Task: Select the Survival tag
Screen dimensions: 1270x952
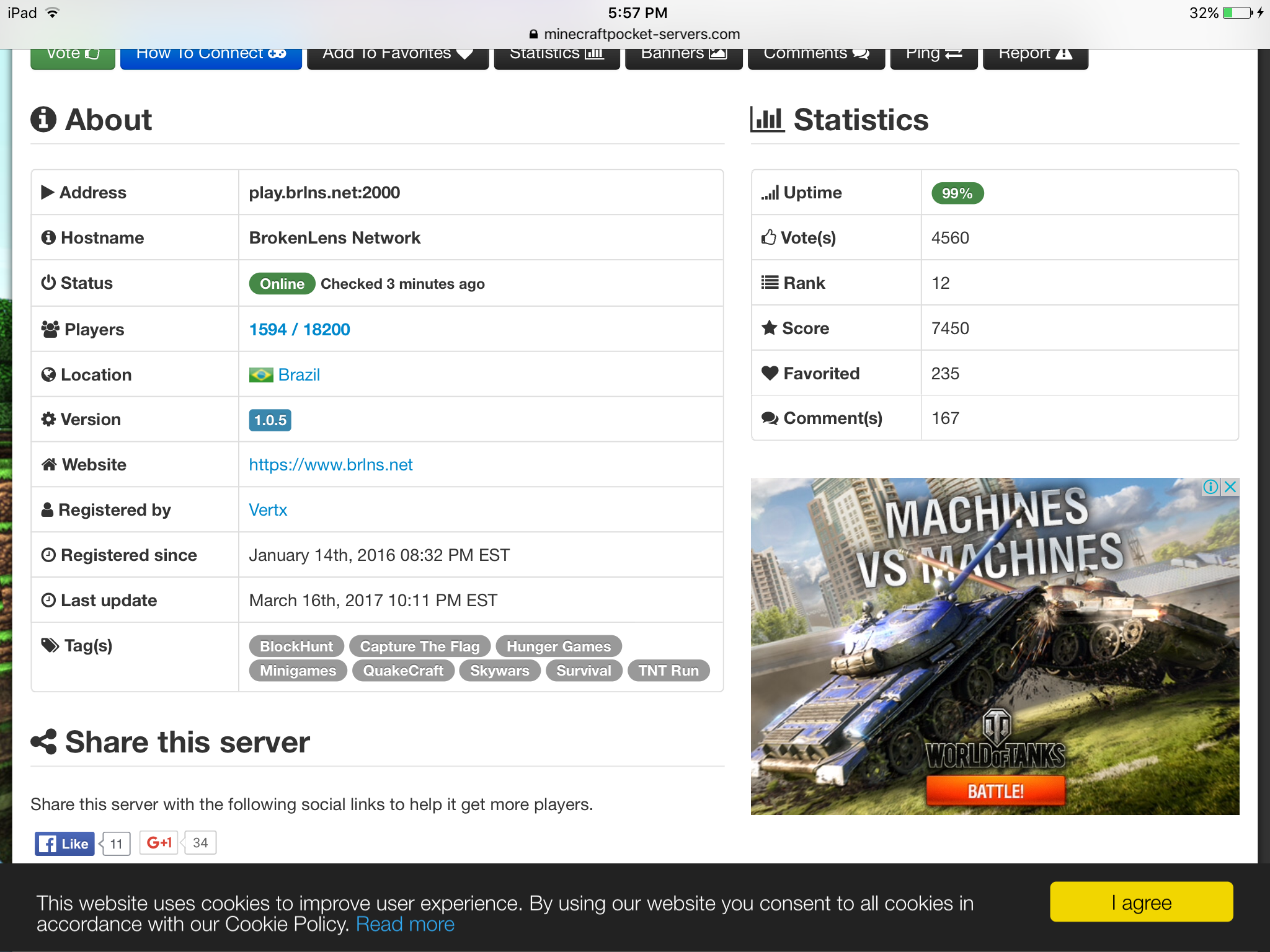Action: coord(584,670)
